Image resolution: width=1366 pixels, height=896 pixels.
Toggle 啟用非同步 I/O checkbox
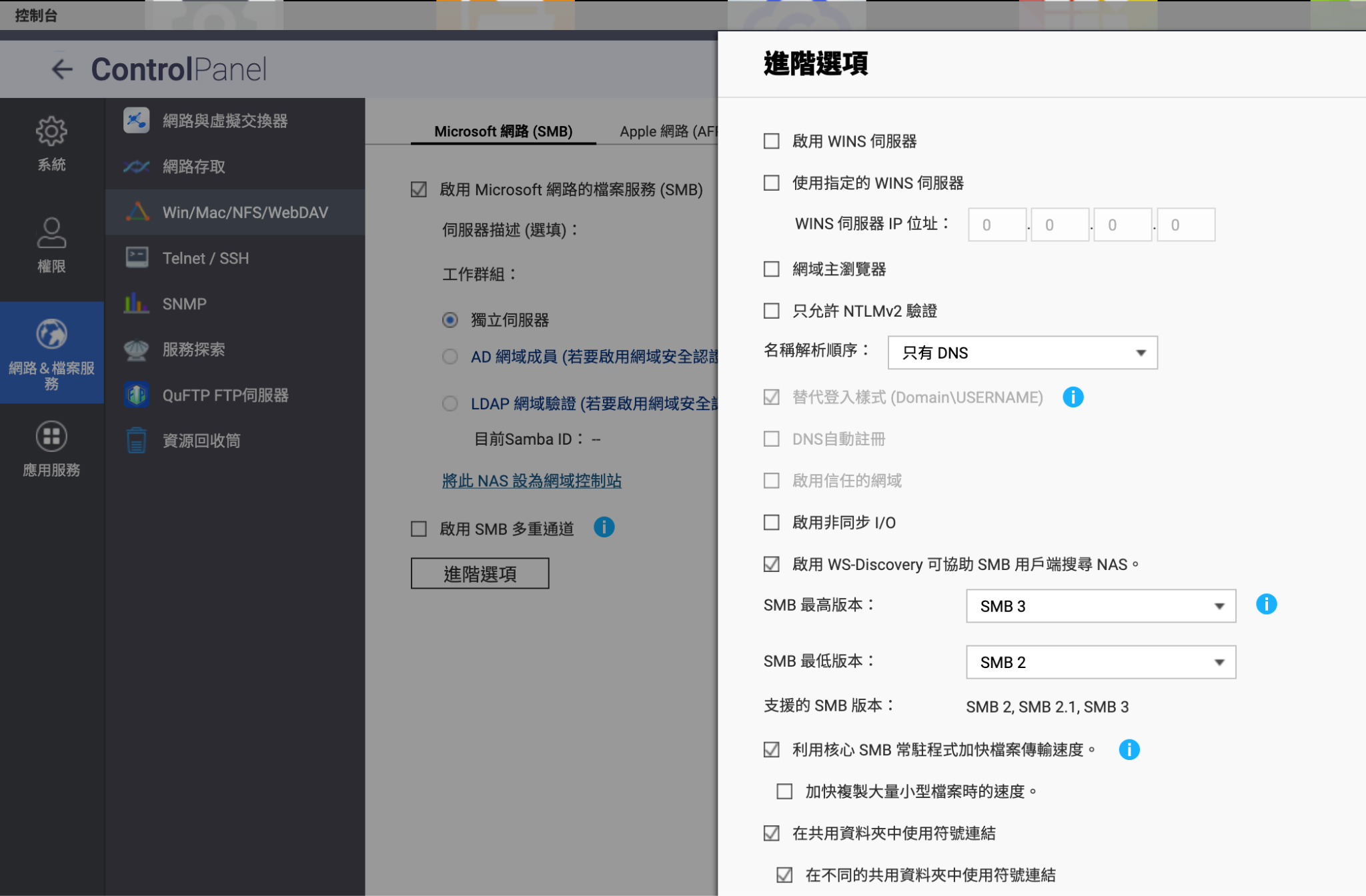coord(772,523)
